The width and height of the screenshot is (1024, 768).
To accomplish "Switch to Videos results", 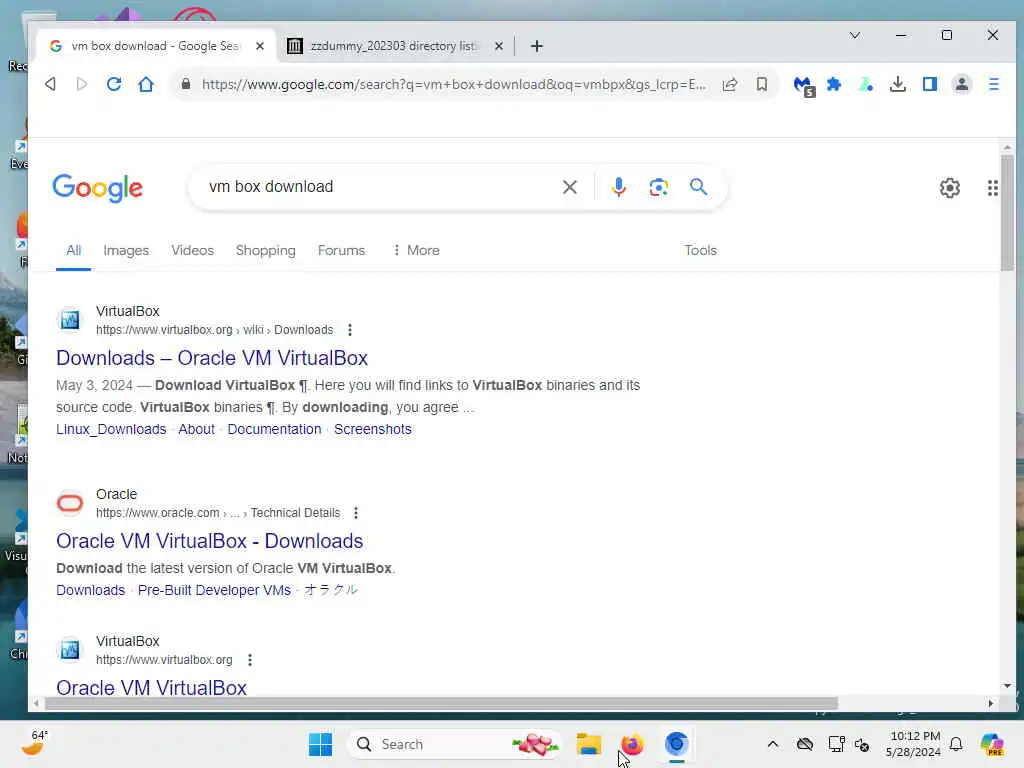I will pos(193,250).
